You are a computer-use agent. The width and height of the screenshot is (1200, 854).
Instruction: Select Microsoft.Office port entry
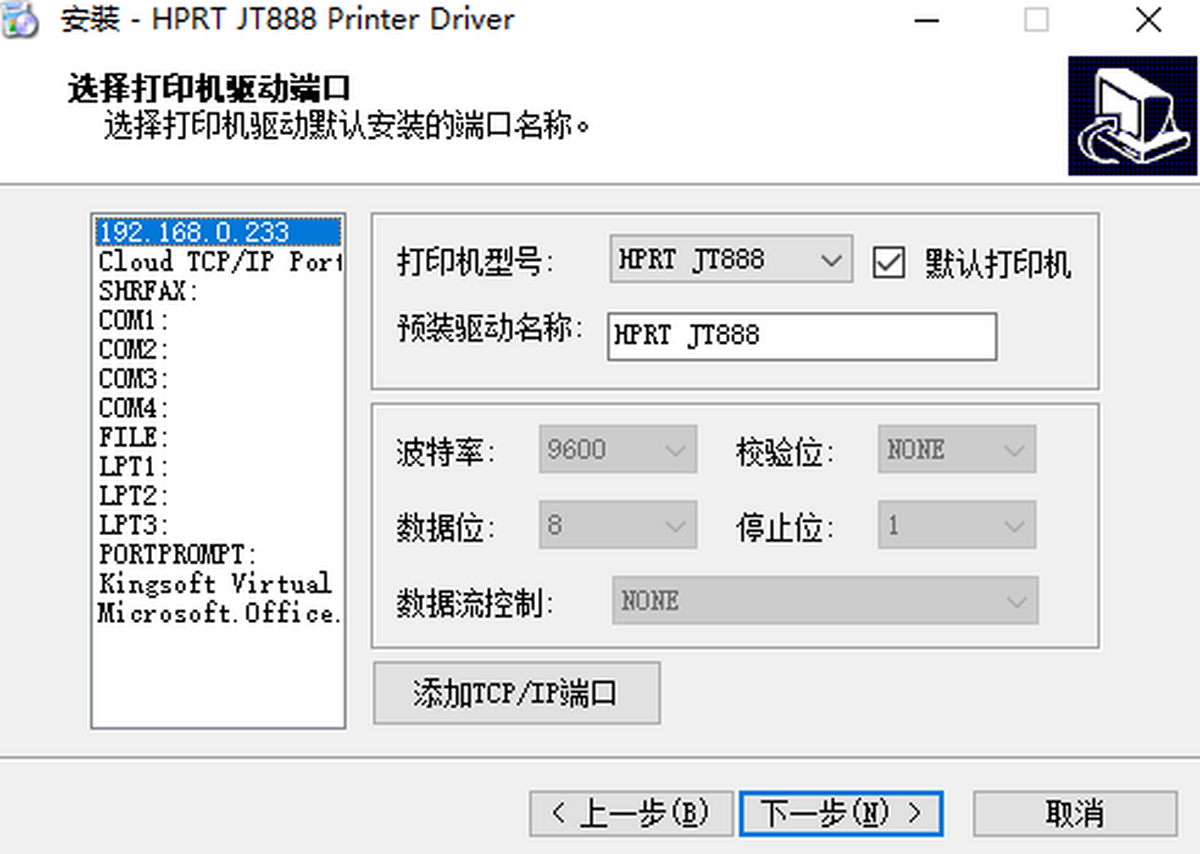(218, 613)
